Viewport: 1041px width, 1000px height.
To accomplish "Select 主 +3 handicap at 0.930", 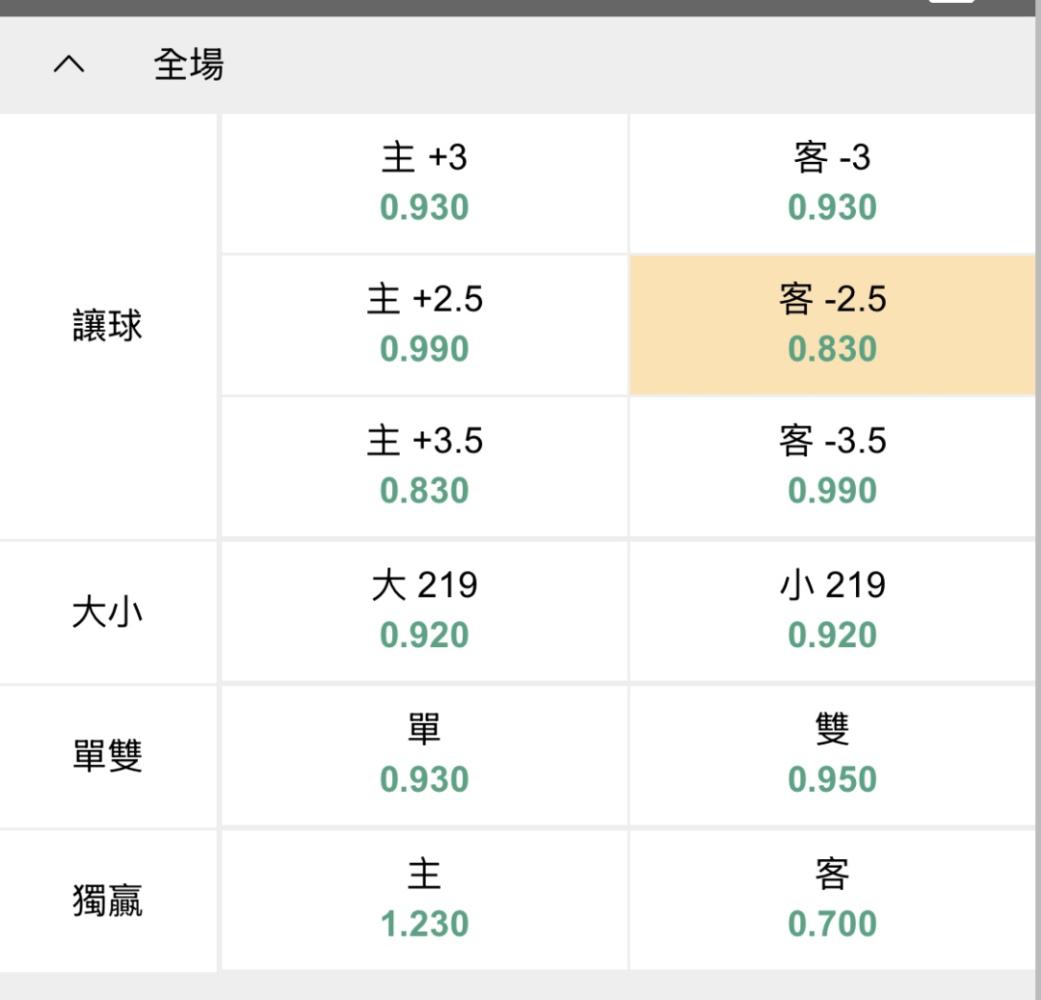I will pos(424,182).
